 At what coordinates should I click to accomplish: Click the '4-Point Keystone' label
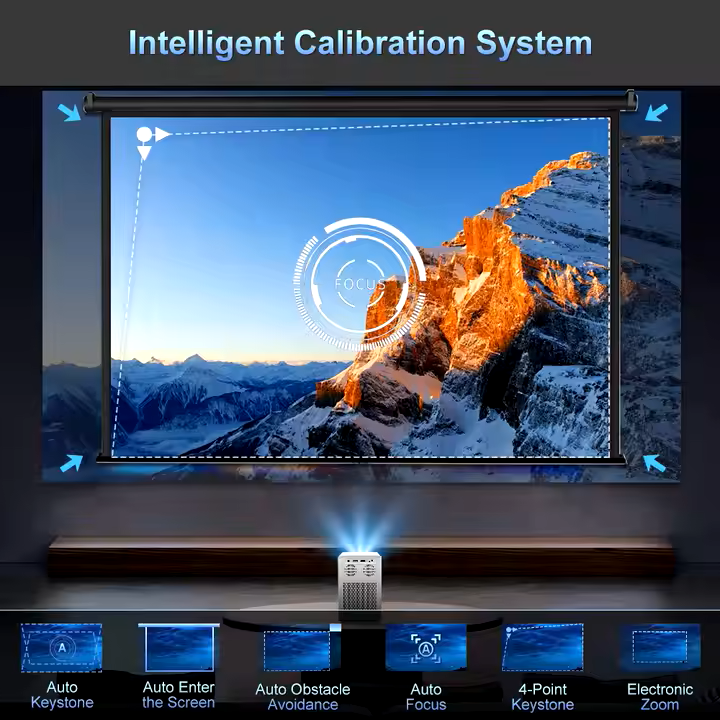[543, 697]
